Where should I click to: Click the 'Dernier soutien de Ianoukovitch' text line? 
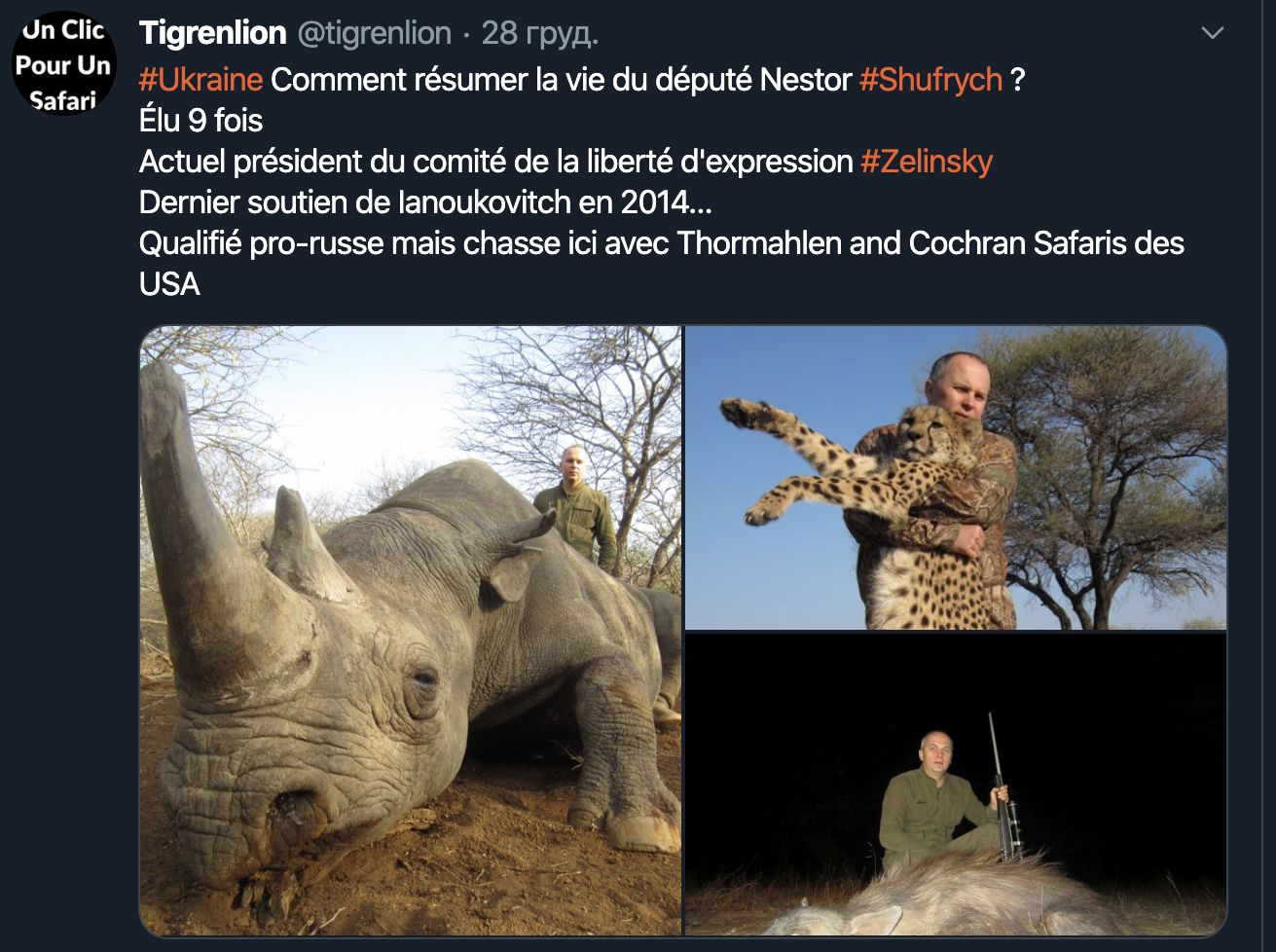426,202
